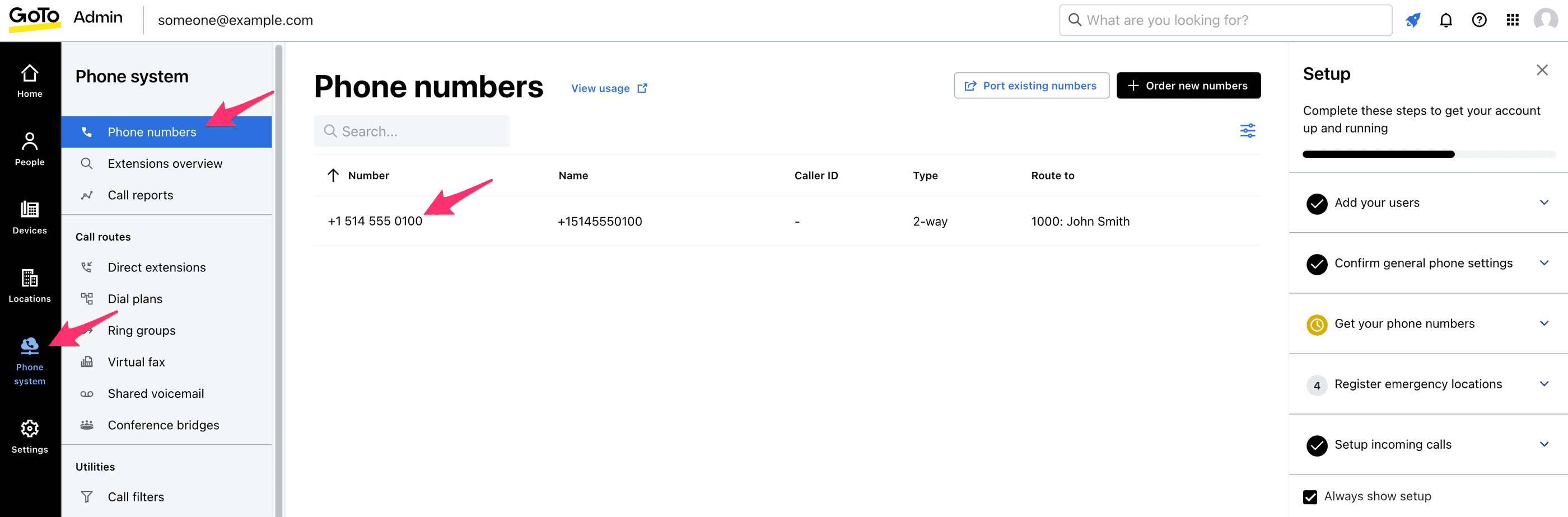Screen dimensions: 1568x517
Task: Click the notification bell icon
Action: click(x=1446, y=20)
